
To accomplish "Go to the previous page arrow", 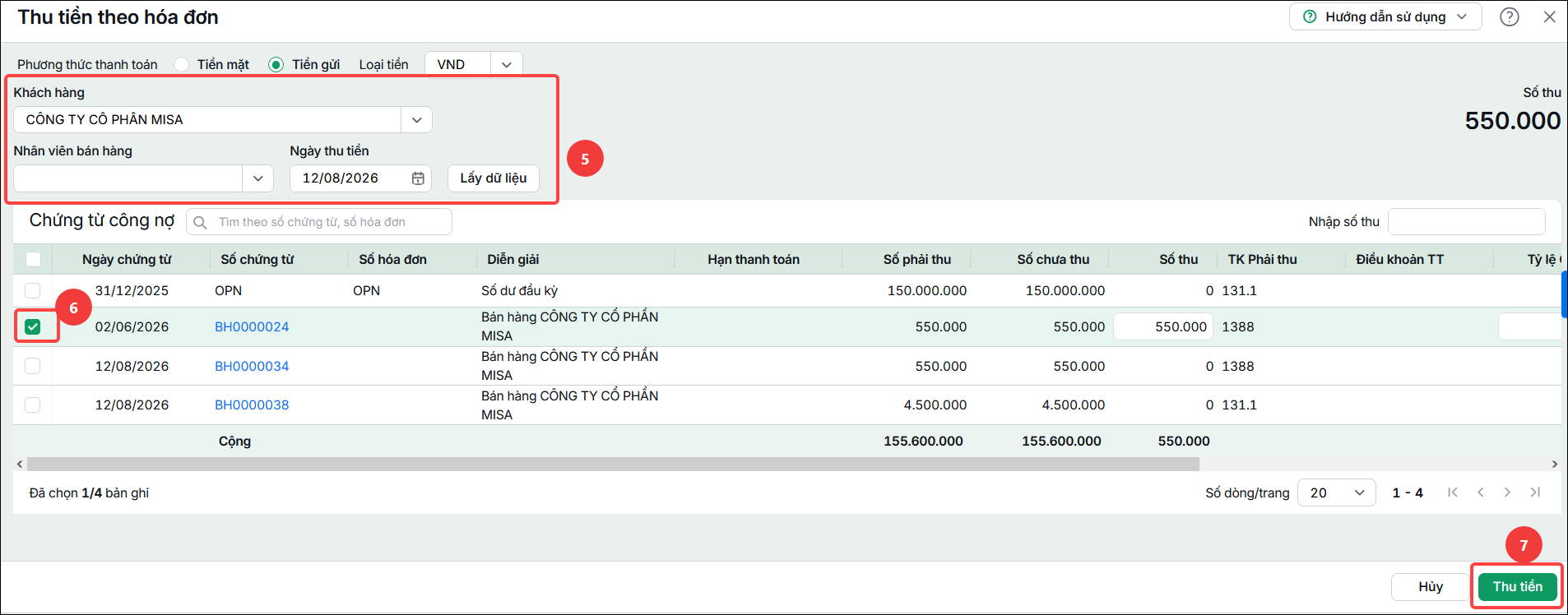I will (x=1481, y=492).
